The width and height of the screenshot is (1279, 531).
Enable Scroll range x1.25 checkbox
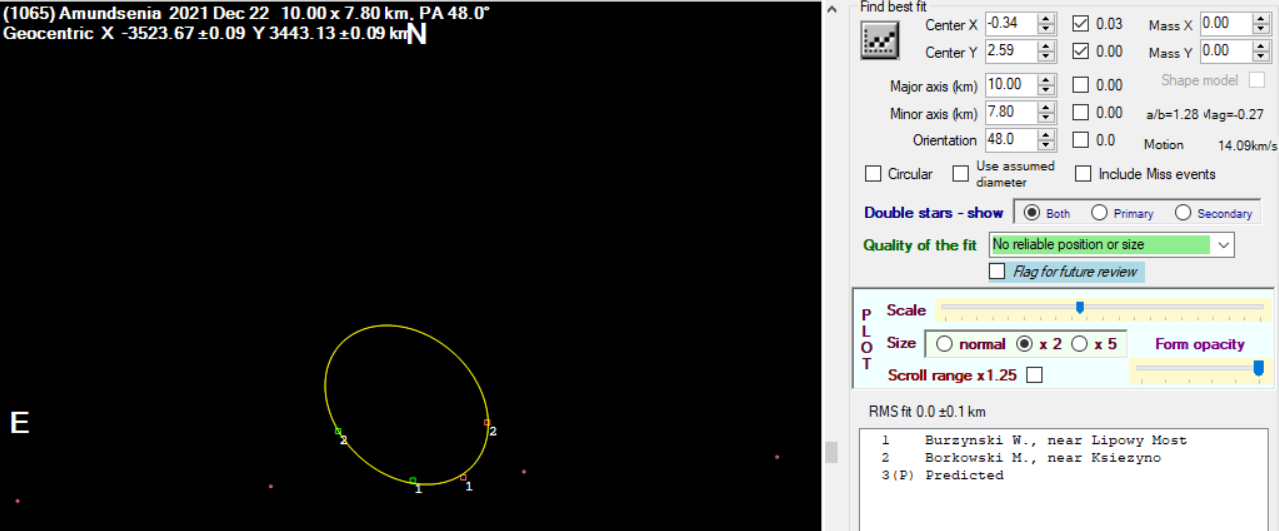[x=1035, y=375]
